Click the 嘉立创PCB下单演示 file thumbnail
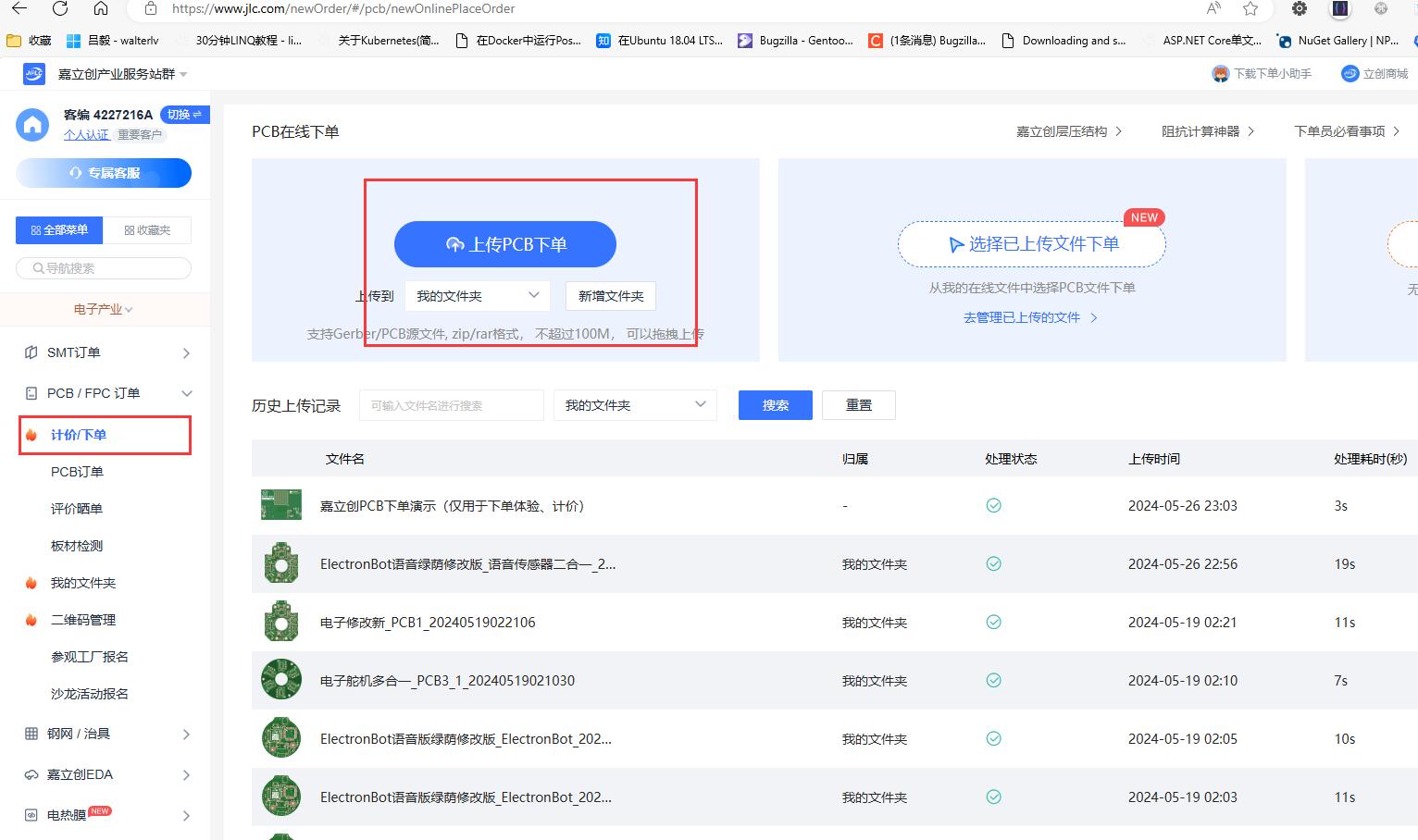 point(281,505)
